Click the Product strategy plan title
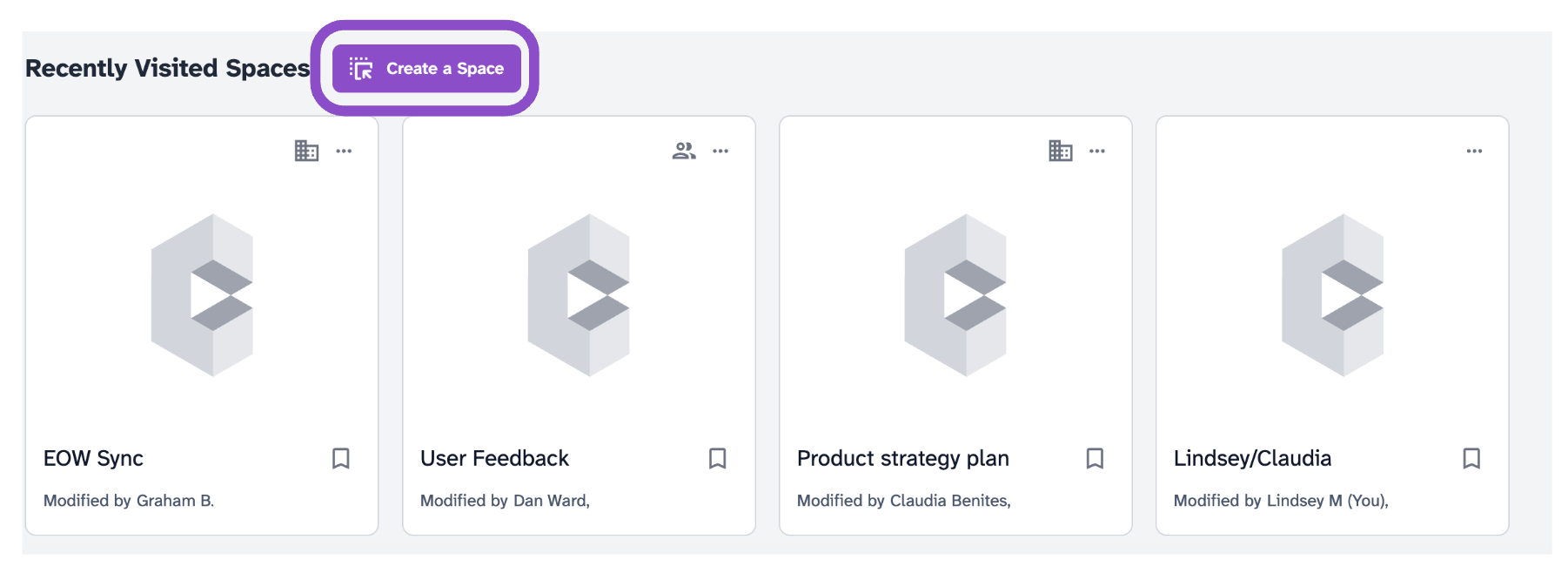The image size is (1568, 573). tap(903, 459)
